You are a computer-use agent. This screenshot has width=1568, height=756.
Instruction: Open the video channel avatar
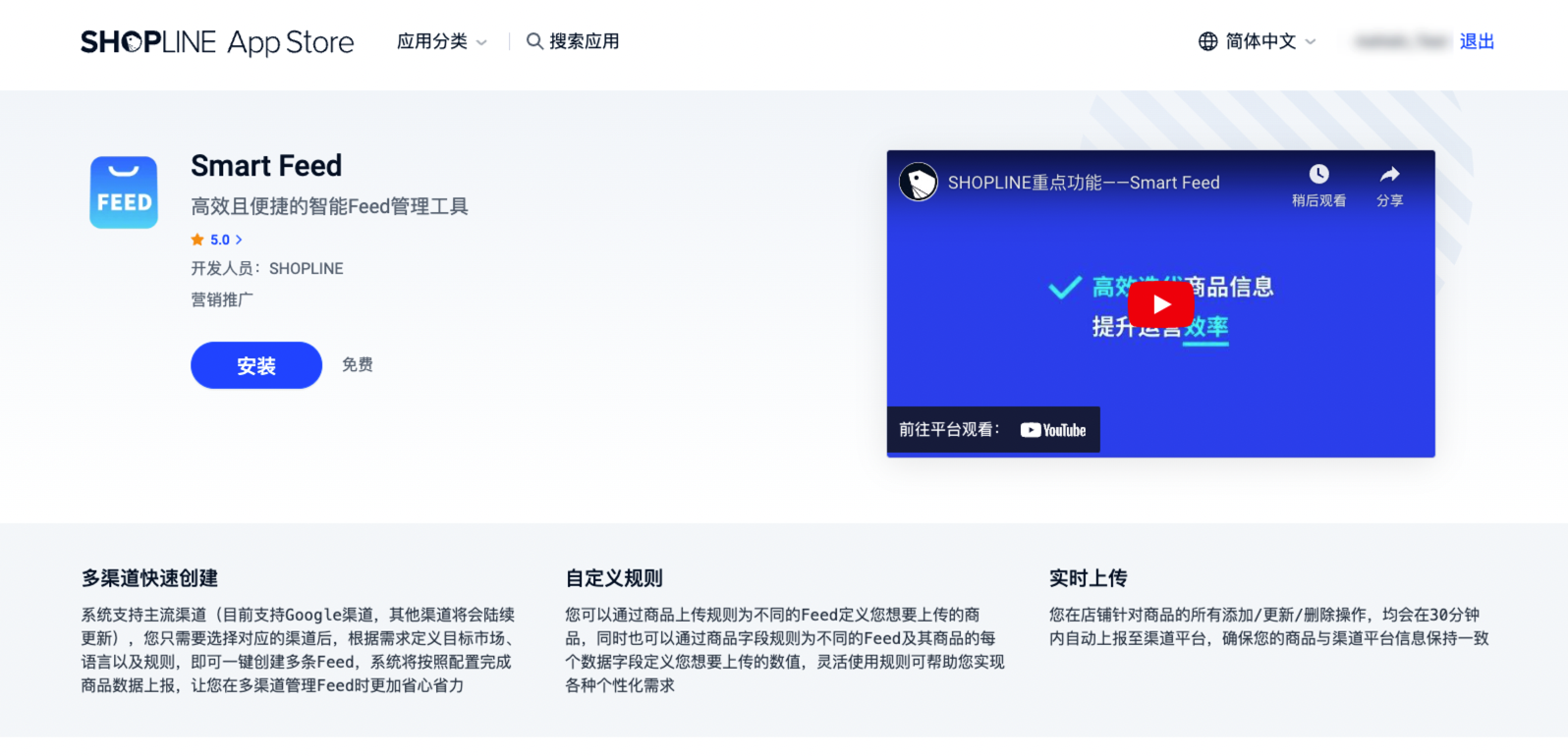pyautogui.click(x=919, y=182)
